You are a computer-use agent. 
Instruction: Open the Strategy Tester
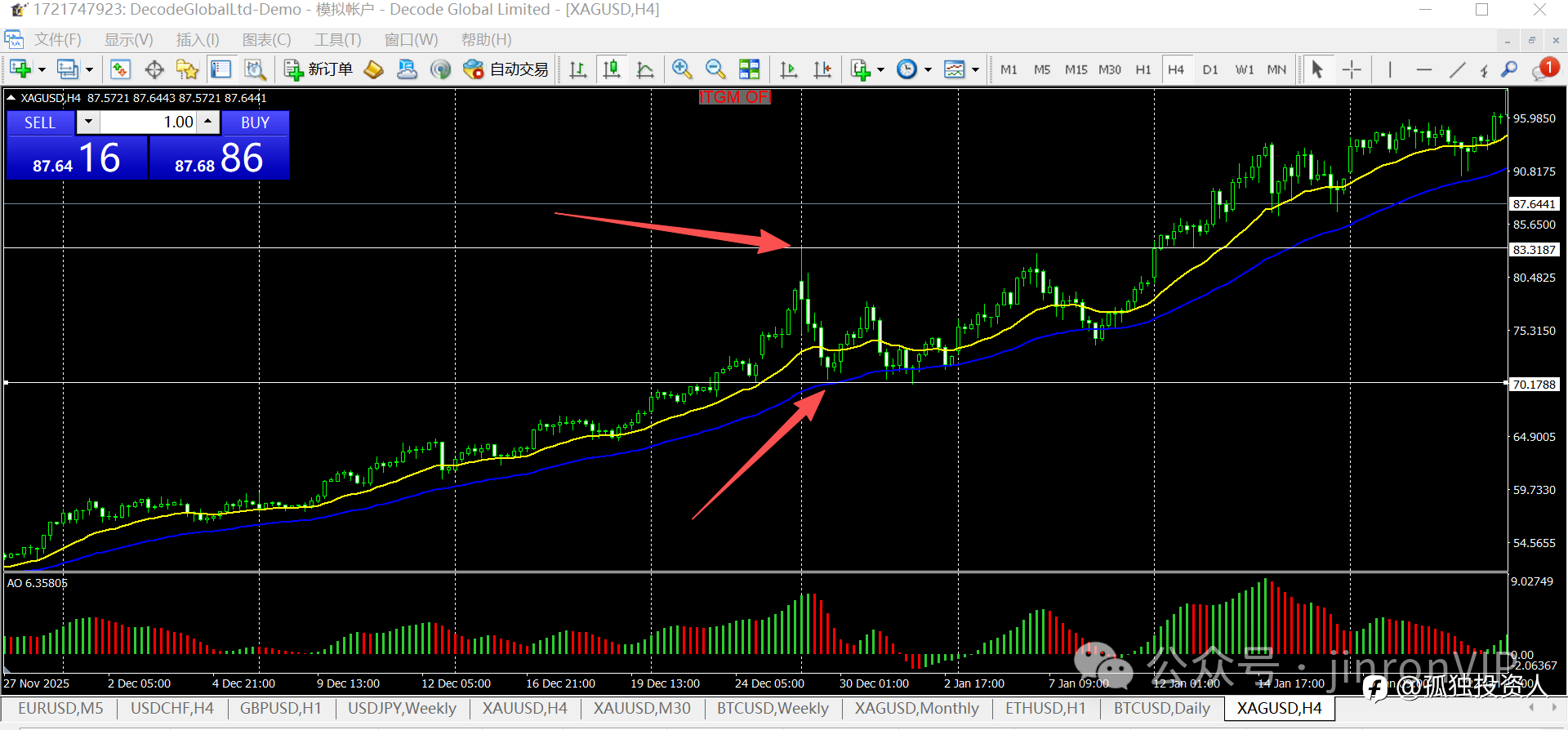255,69
